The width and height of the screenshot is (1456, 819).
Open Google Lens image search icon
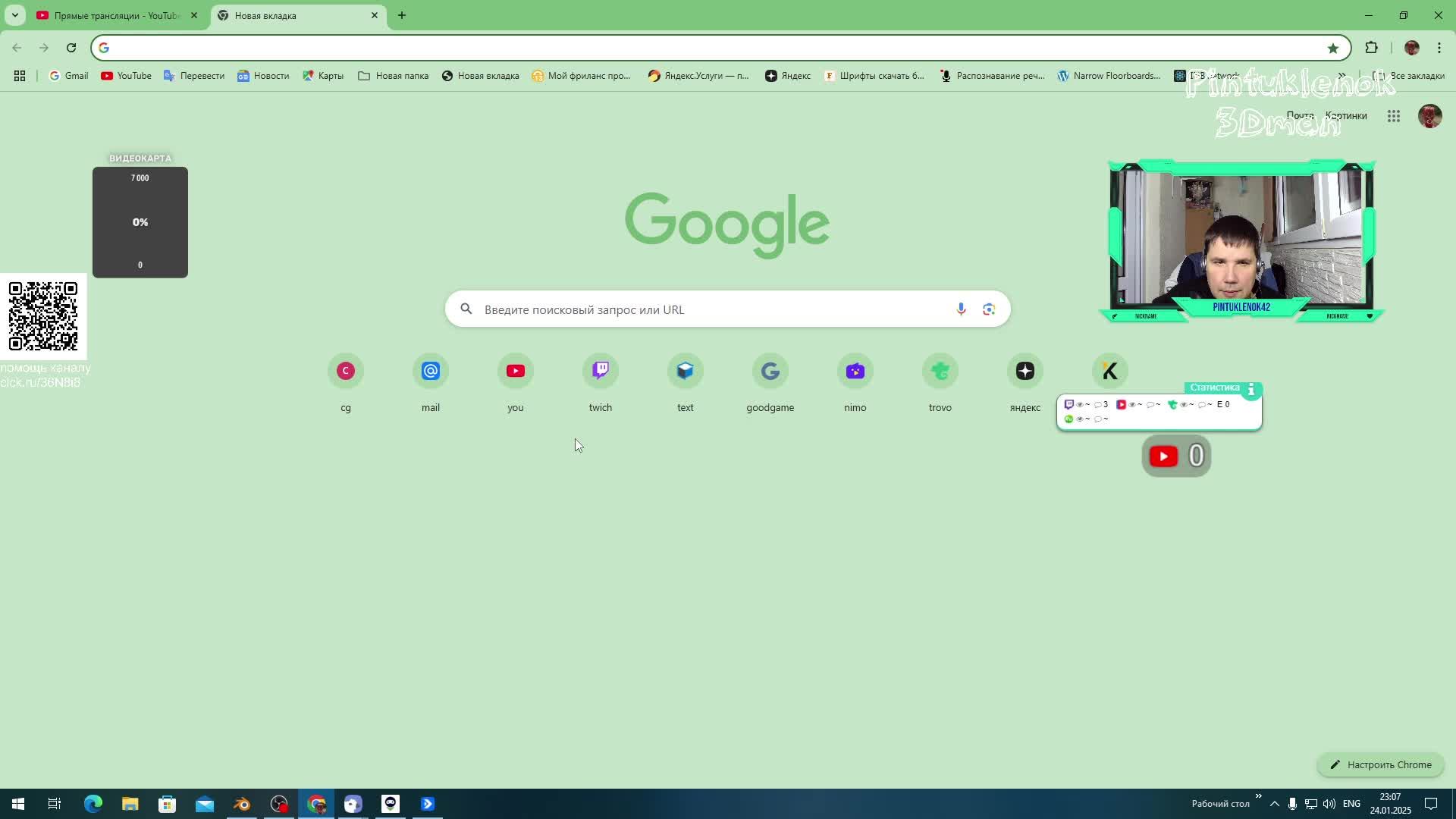click(x=988, y=309)
